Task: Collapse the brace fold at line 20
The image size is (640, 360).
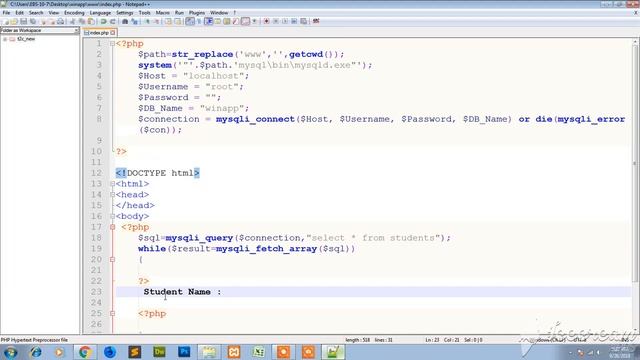Action: pyautogui.click(x=112, y=260)
